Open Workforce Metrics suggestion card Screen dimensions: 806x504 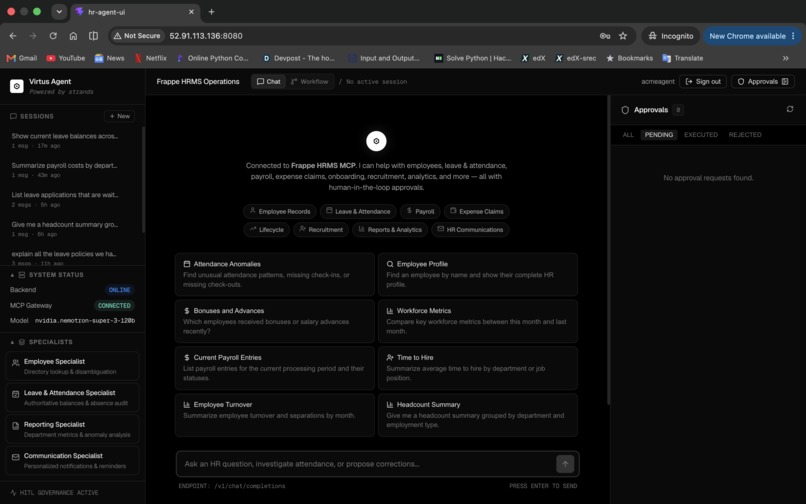478,321
